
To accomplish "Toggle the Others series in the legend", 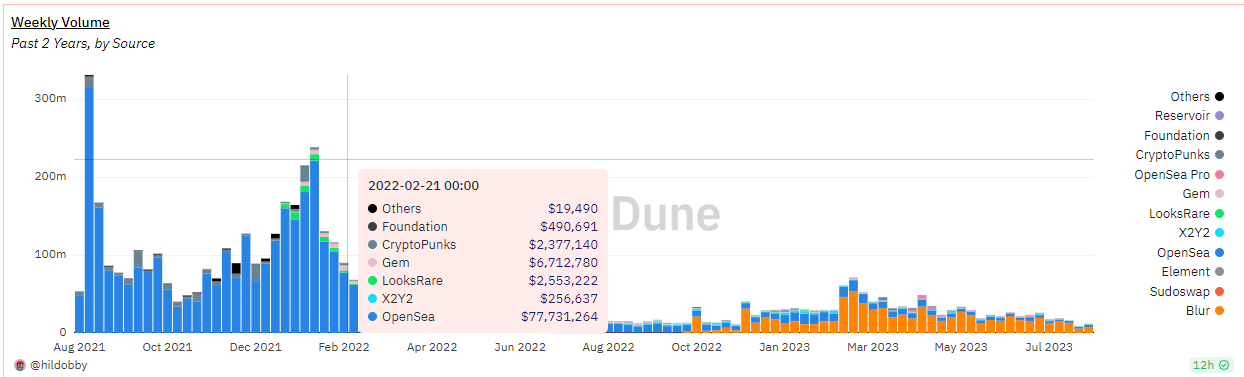I will (x=1197, y=97).
